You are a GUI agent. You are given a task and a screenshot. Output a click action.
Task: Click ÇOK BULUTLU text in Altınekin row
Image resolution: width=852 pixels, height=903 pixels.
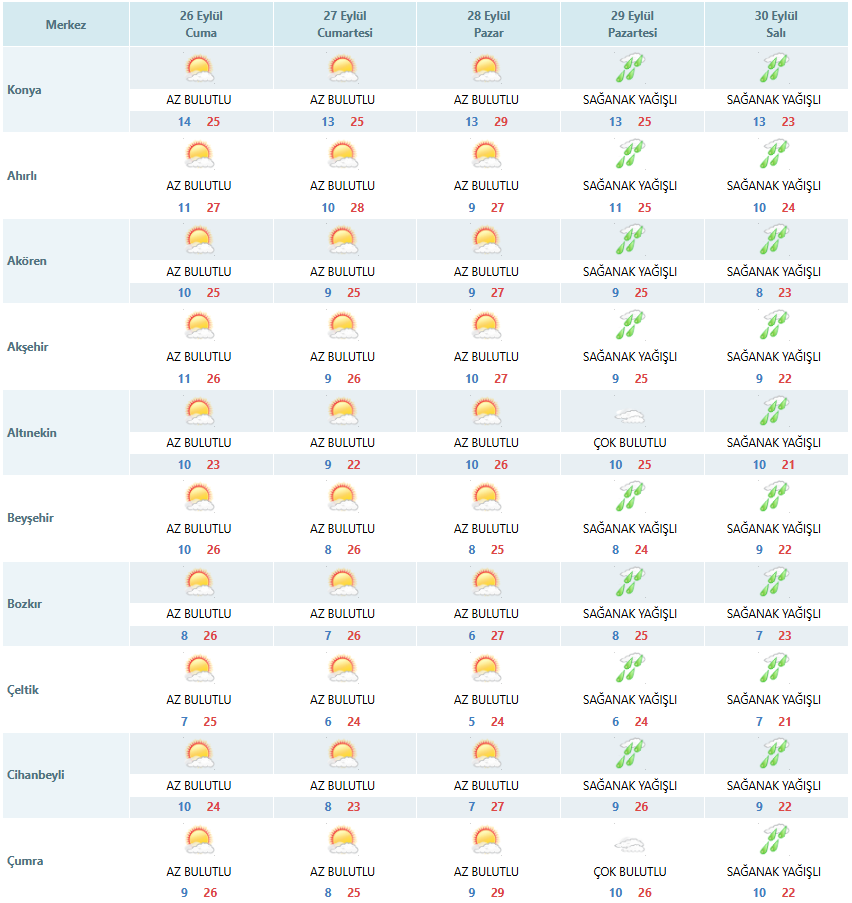[x=630, y=443]
